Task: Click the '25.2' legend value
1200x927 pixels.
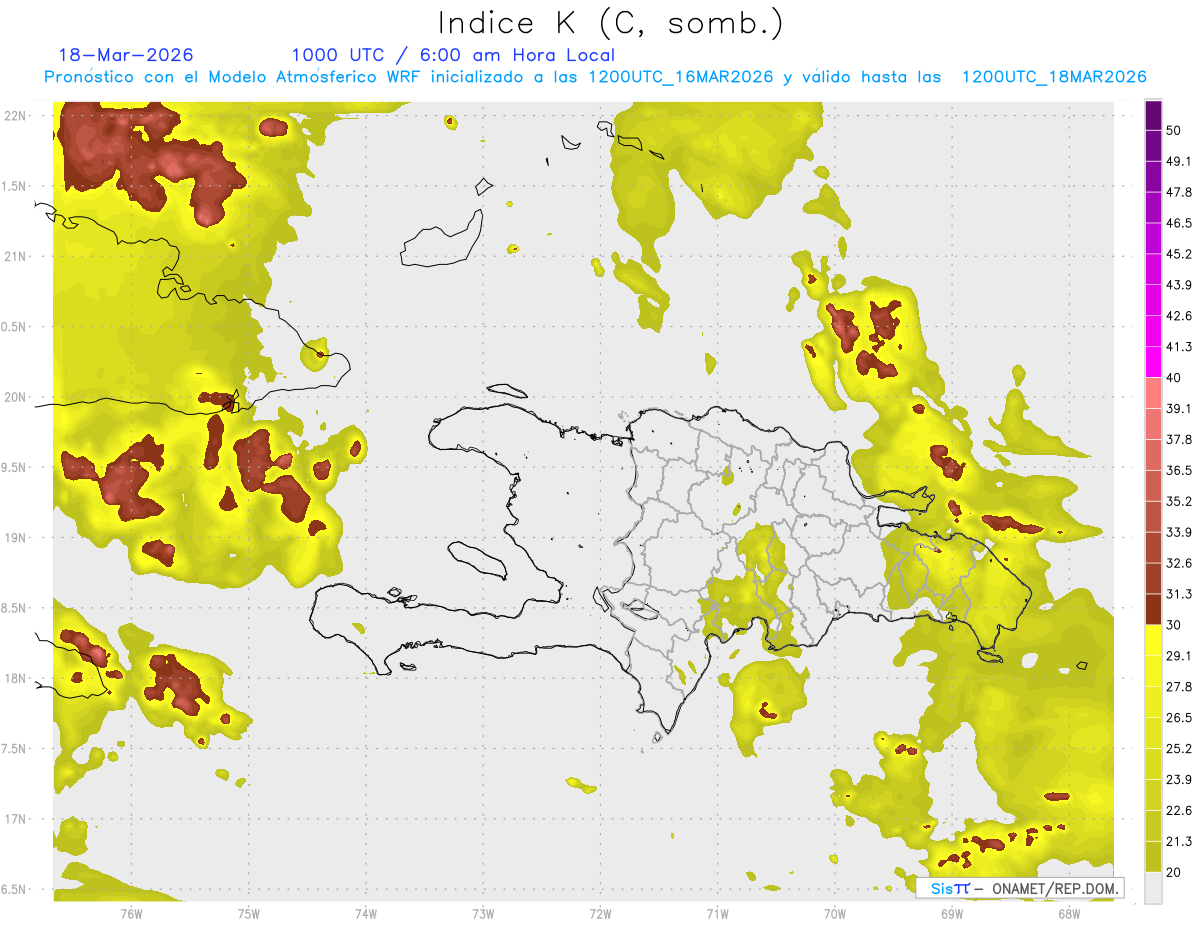Action: (1178, 749)
